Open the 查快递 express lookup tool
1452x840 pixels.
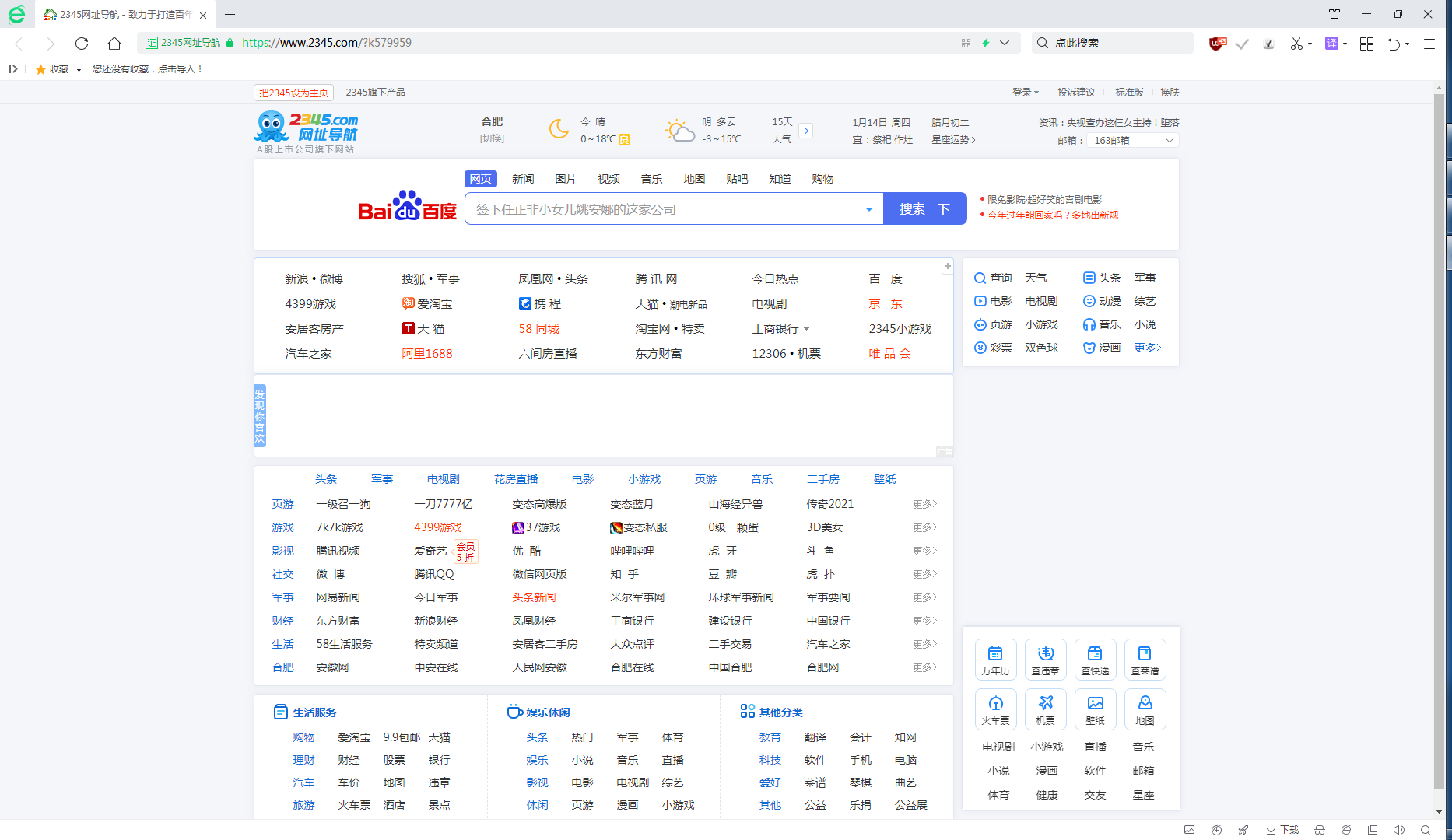1095,660
